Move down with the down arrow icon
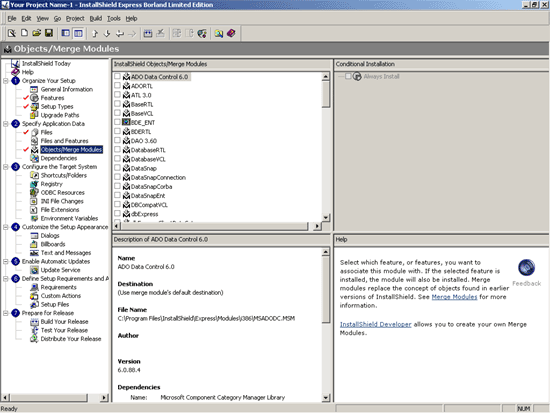Screen dimensions: 550x413 pos(107,33)
